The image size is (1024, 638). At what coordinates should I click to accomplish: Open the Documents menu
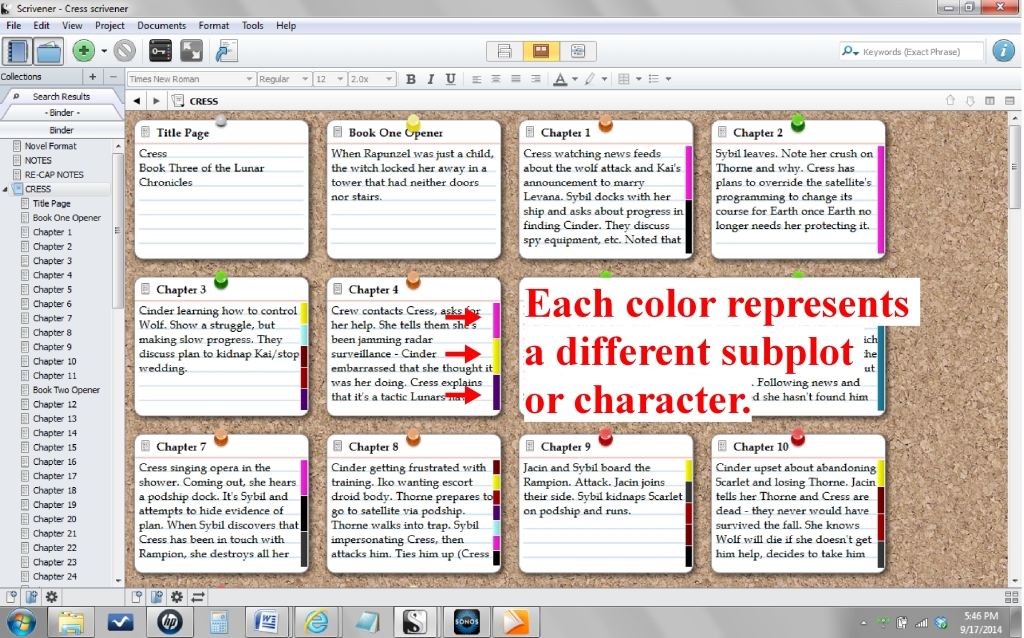(161, 25)
